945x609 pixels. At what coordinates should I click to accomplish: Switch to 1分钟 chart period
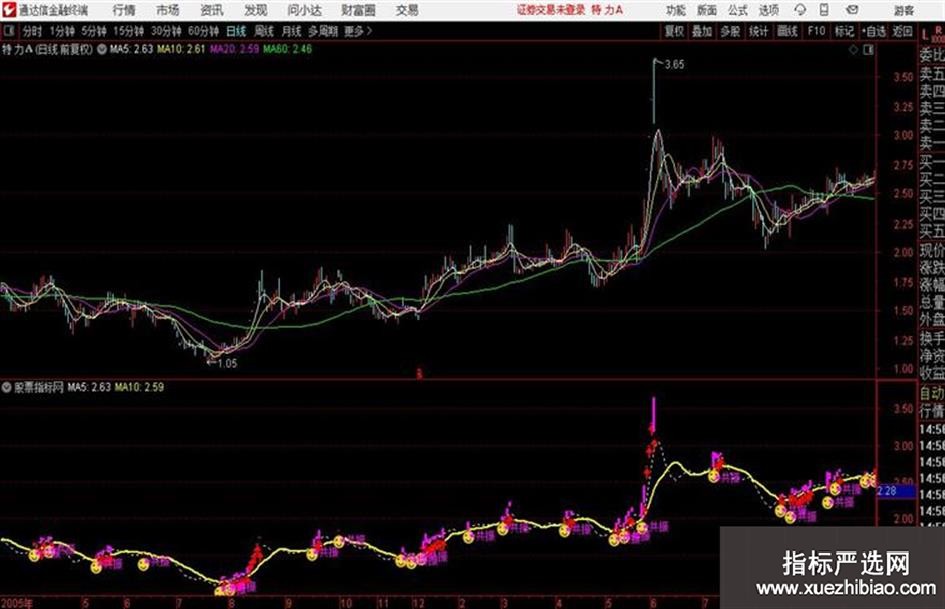click(61, 31)
